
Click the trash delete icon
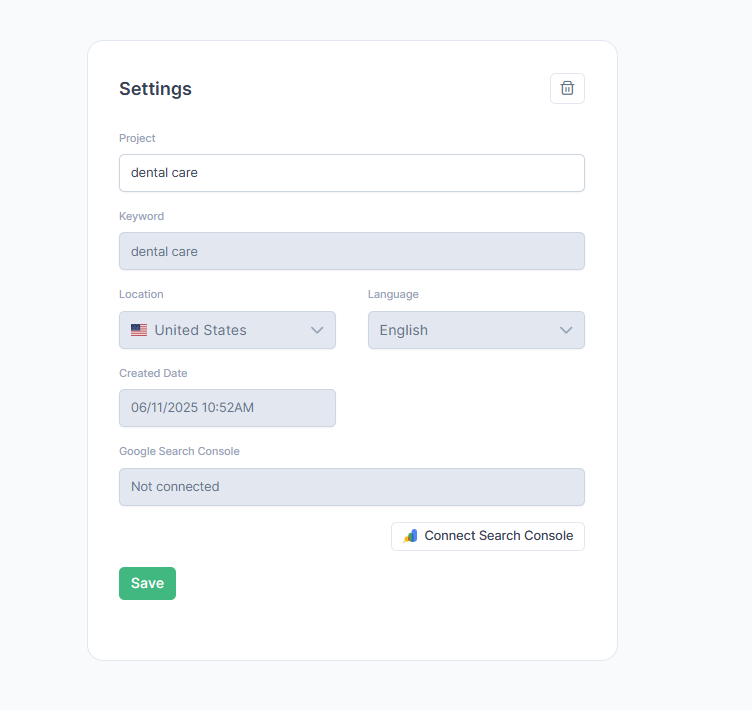567,88
